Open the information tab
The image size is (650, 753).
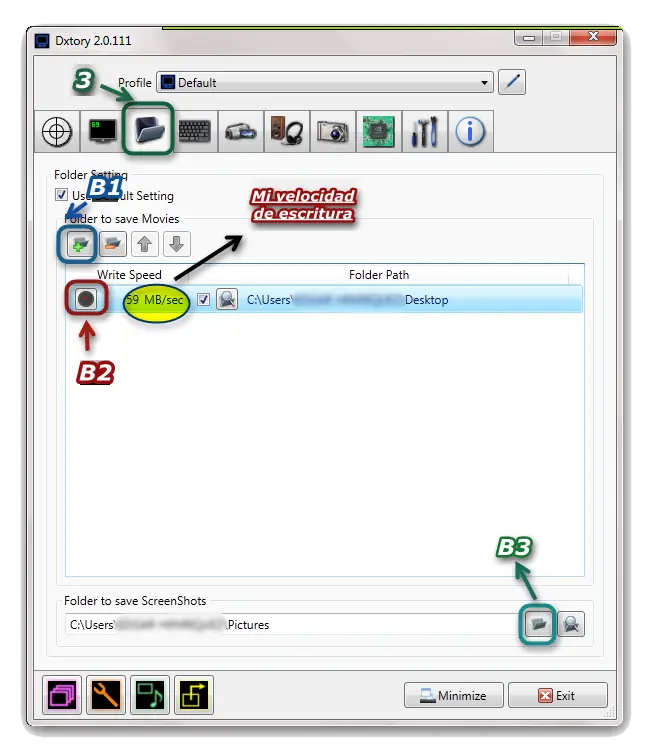click(470, 131)
